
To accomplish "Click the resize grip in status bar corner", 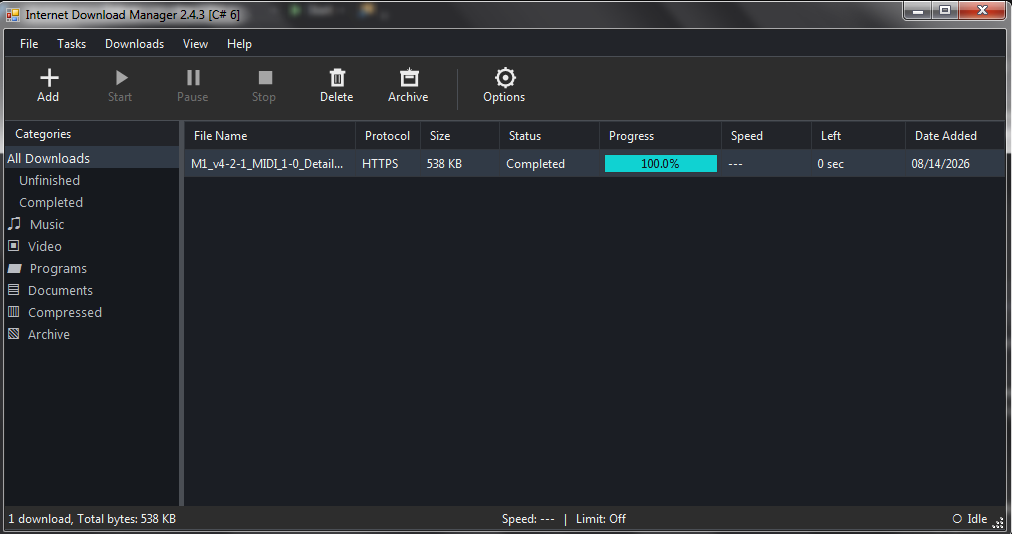I will pyautogui.click(x=998, y=522).
